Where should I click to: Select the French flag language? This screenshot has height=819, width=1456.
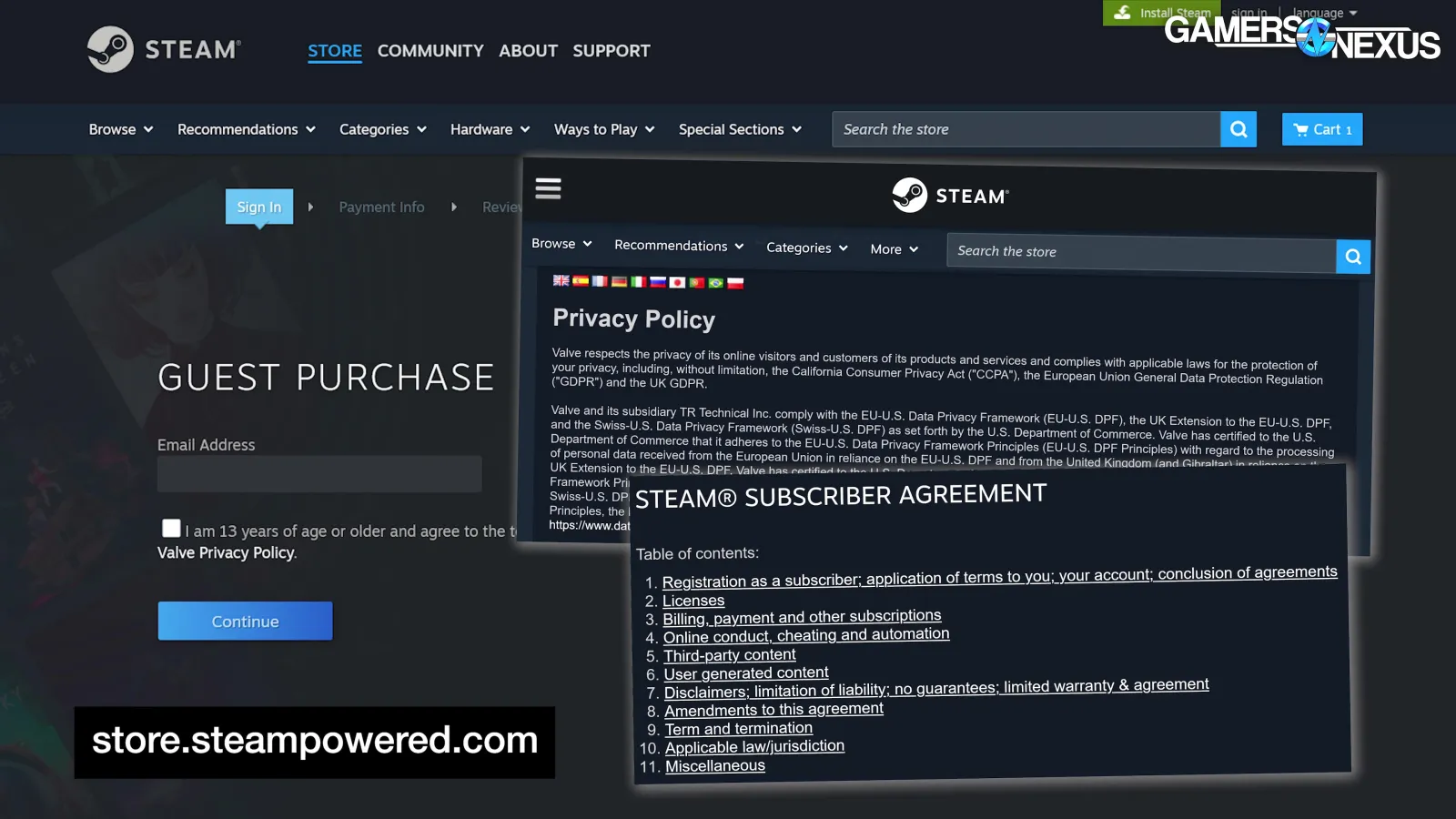[600, 281]
